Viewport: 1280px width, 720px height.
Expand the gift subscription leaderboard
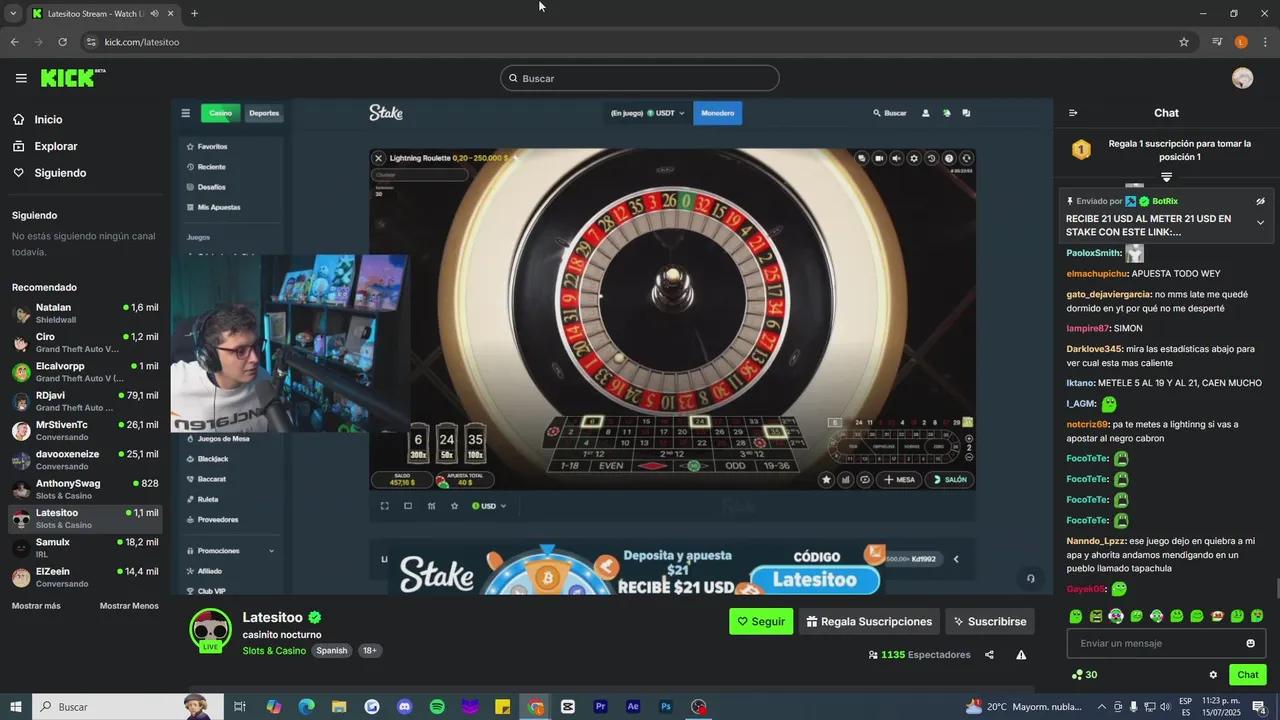[1166, 177]
